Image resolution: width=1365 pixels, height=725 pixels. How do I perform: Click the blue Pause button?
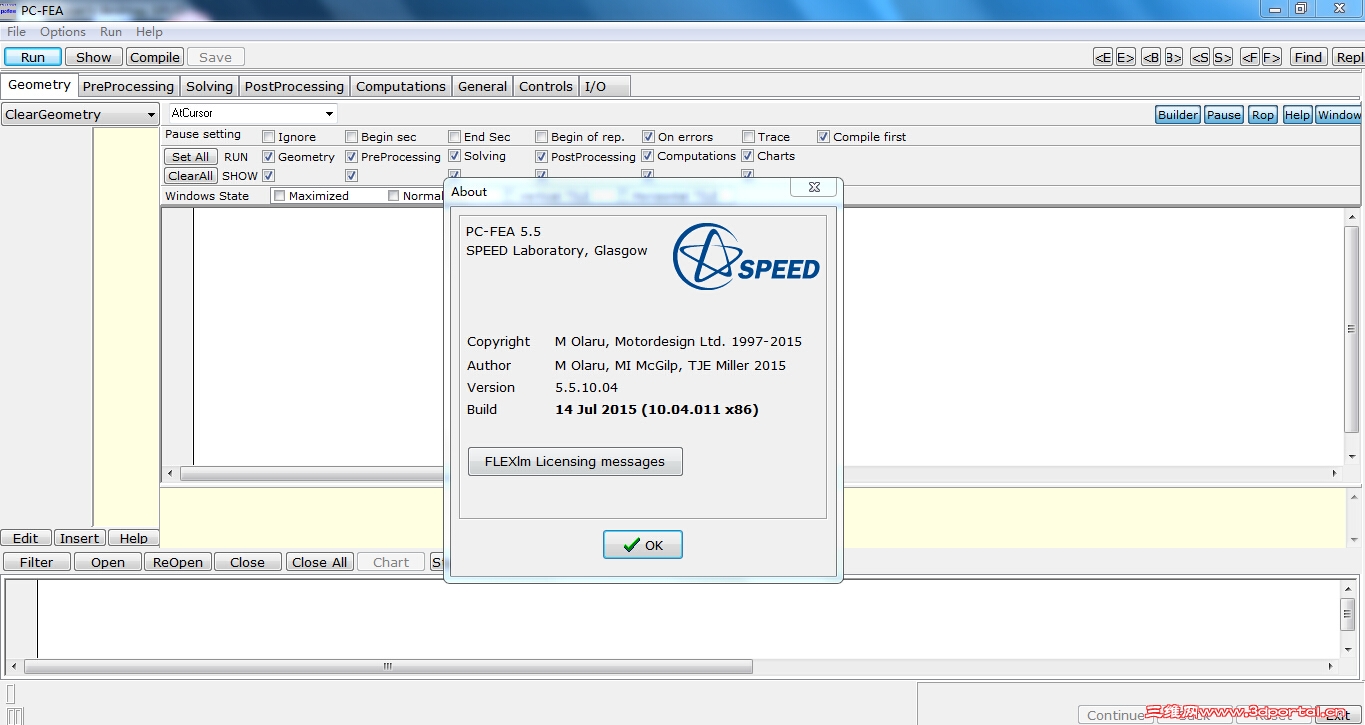click(x=1223, y=115)
